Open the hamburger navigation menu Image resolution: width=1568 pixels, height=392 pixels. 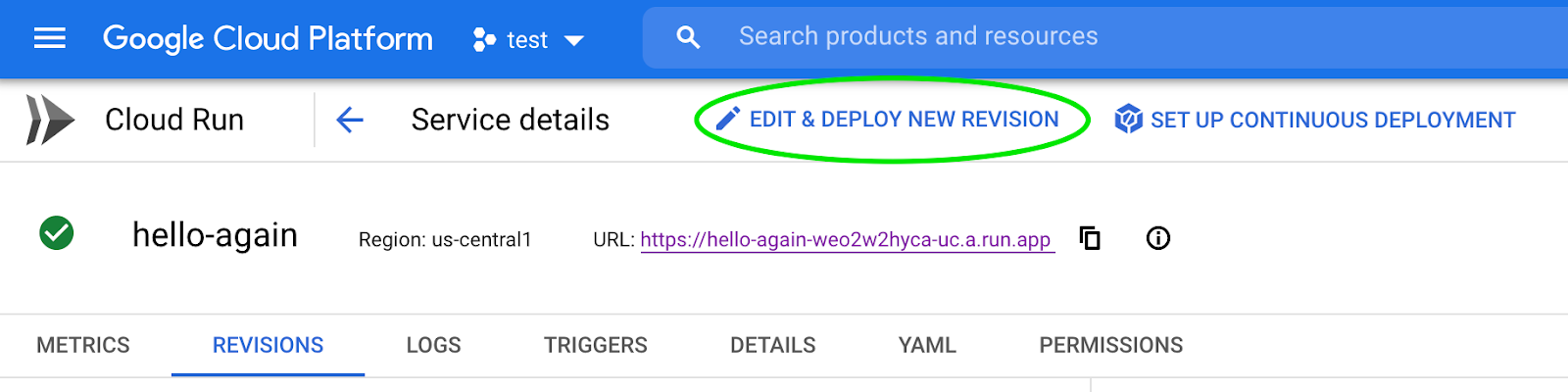tap(50, 38)
